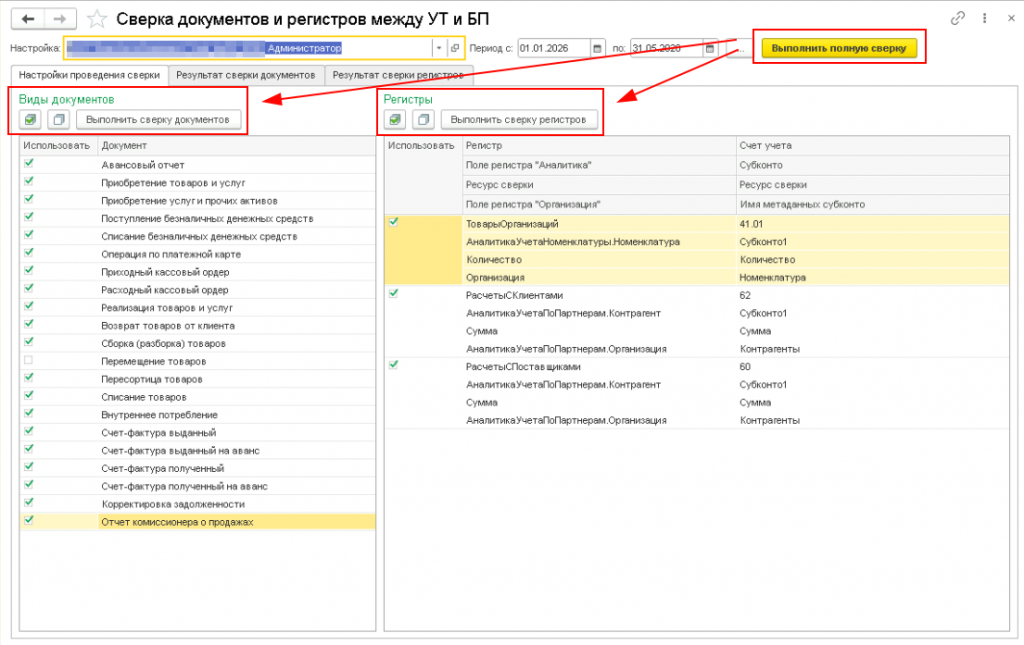
Task: Open Результат сверки регистров tab
Action: click(398, 75)
